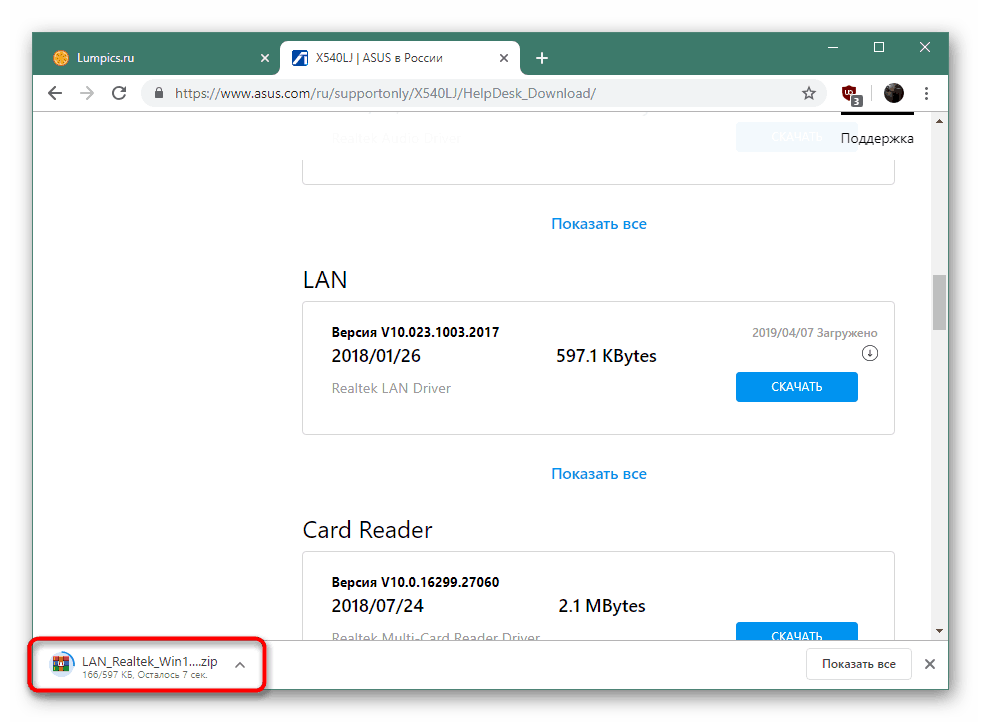Image resolution: width=981 pixels, height=722 pixels.
Task: Open the LAN_Realtek zip download item
Action: [x=149, y=664]
